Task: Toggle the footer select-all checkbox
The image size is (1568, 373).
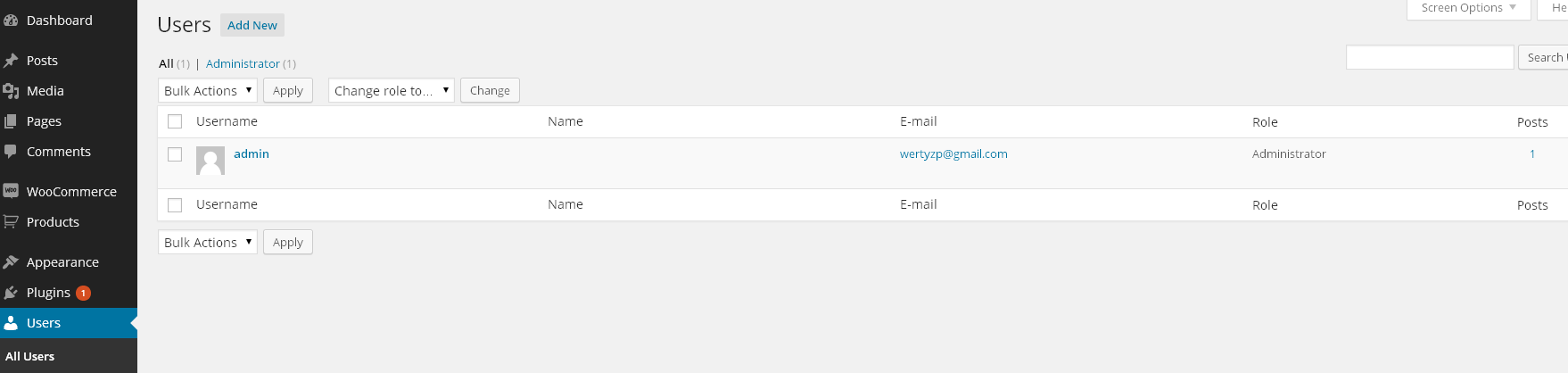Action: [175, 205]
